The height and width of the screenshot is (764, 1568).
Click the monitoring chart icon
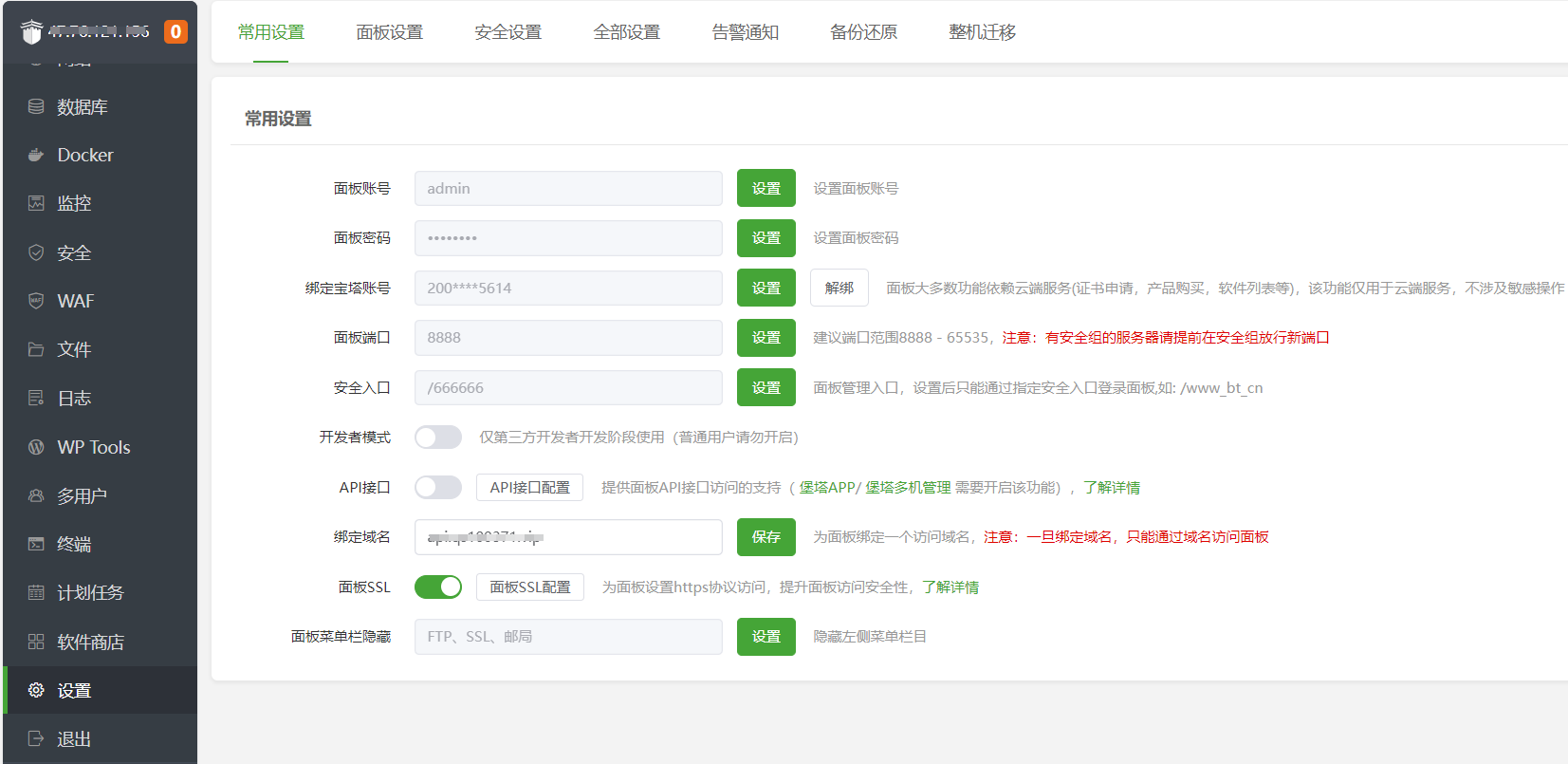tap(36, 203)
